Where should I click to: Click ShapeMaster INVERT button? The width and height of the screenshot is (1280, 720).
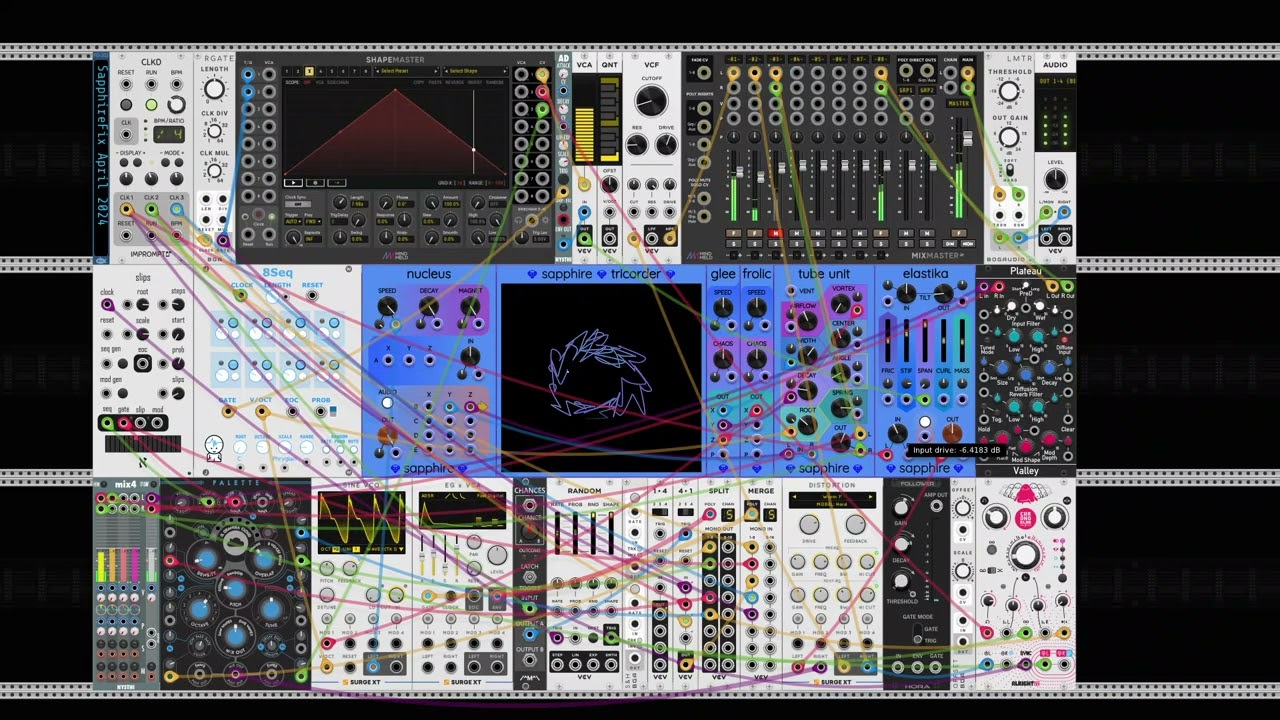pyautogui.click(x=475, y=82)
